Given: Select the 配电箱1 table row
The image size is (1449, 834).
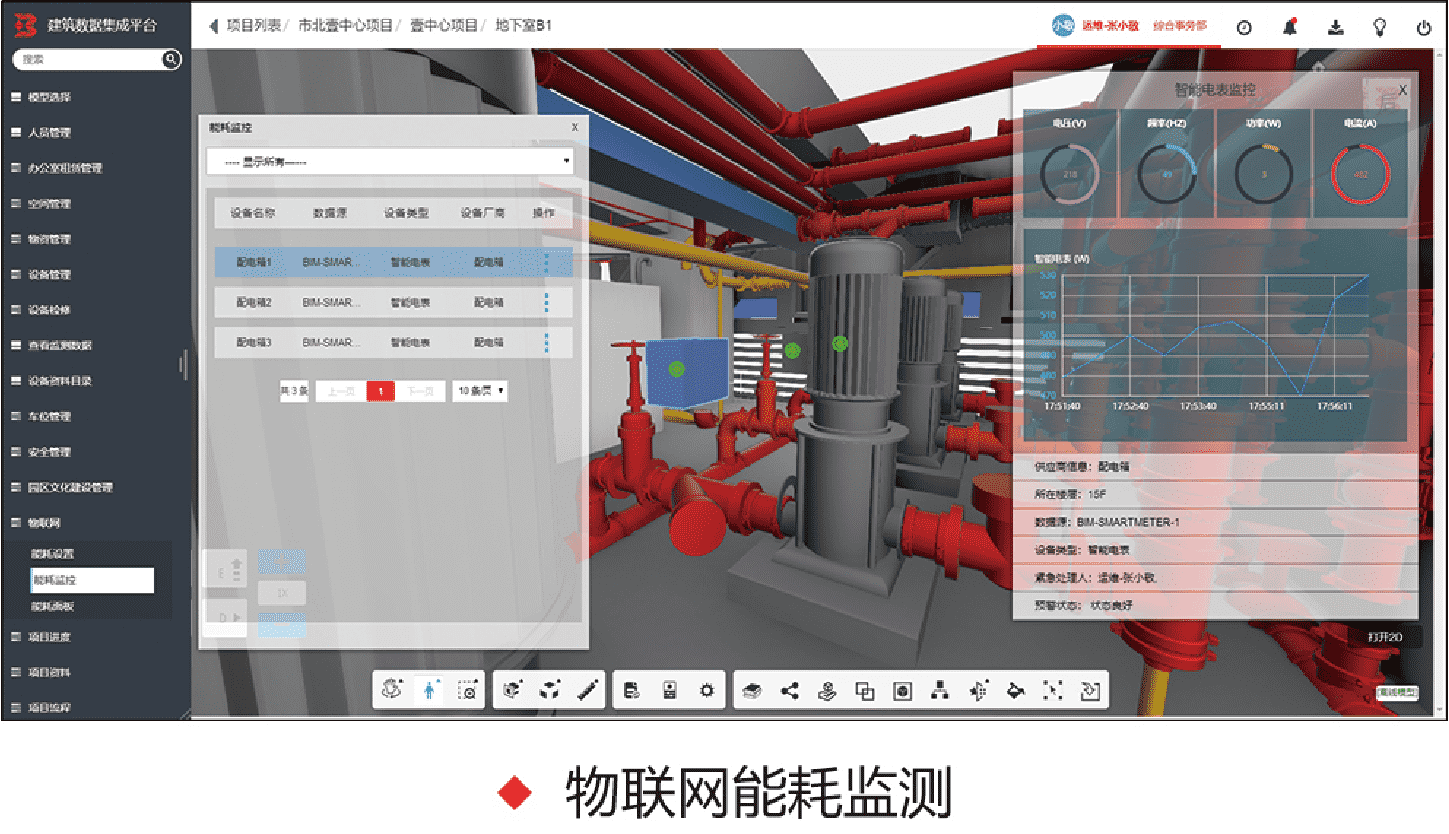Looking at the screenshot, I should (x=393, y=263).
